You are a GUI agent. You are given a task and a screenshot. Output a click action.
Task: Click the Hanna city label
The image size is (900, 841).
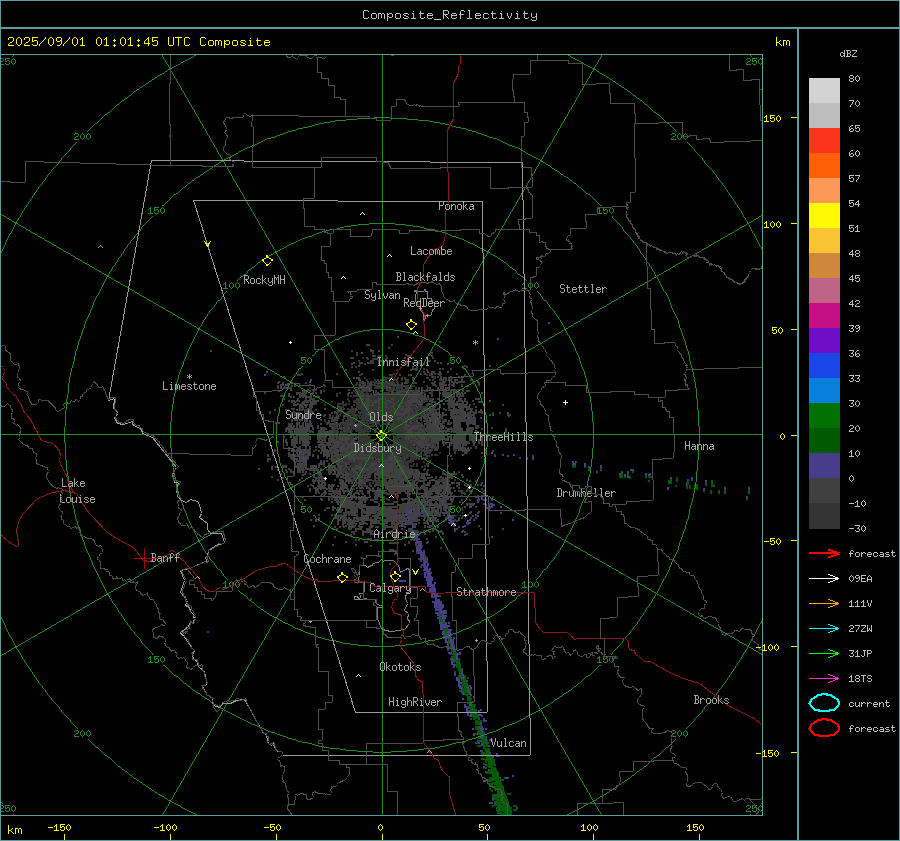click(699, 446)
